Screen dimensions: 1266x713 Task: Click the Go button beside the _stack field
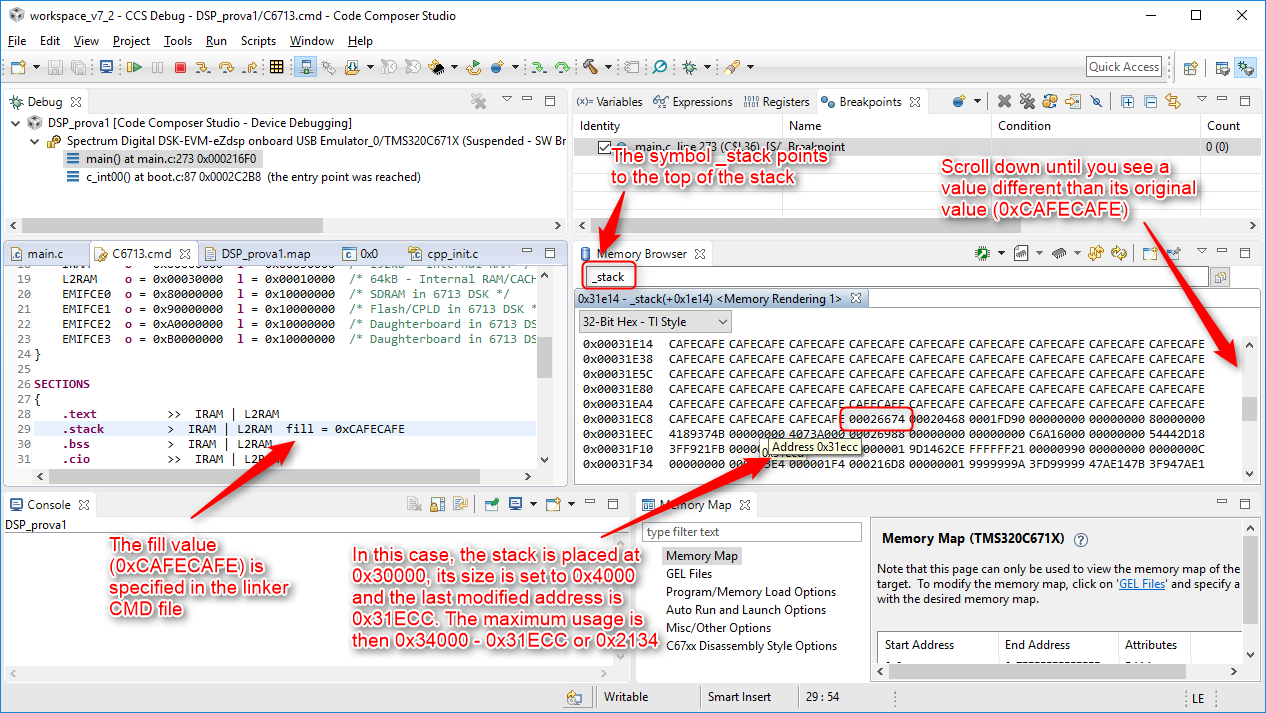(x=1220, y=278)
